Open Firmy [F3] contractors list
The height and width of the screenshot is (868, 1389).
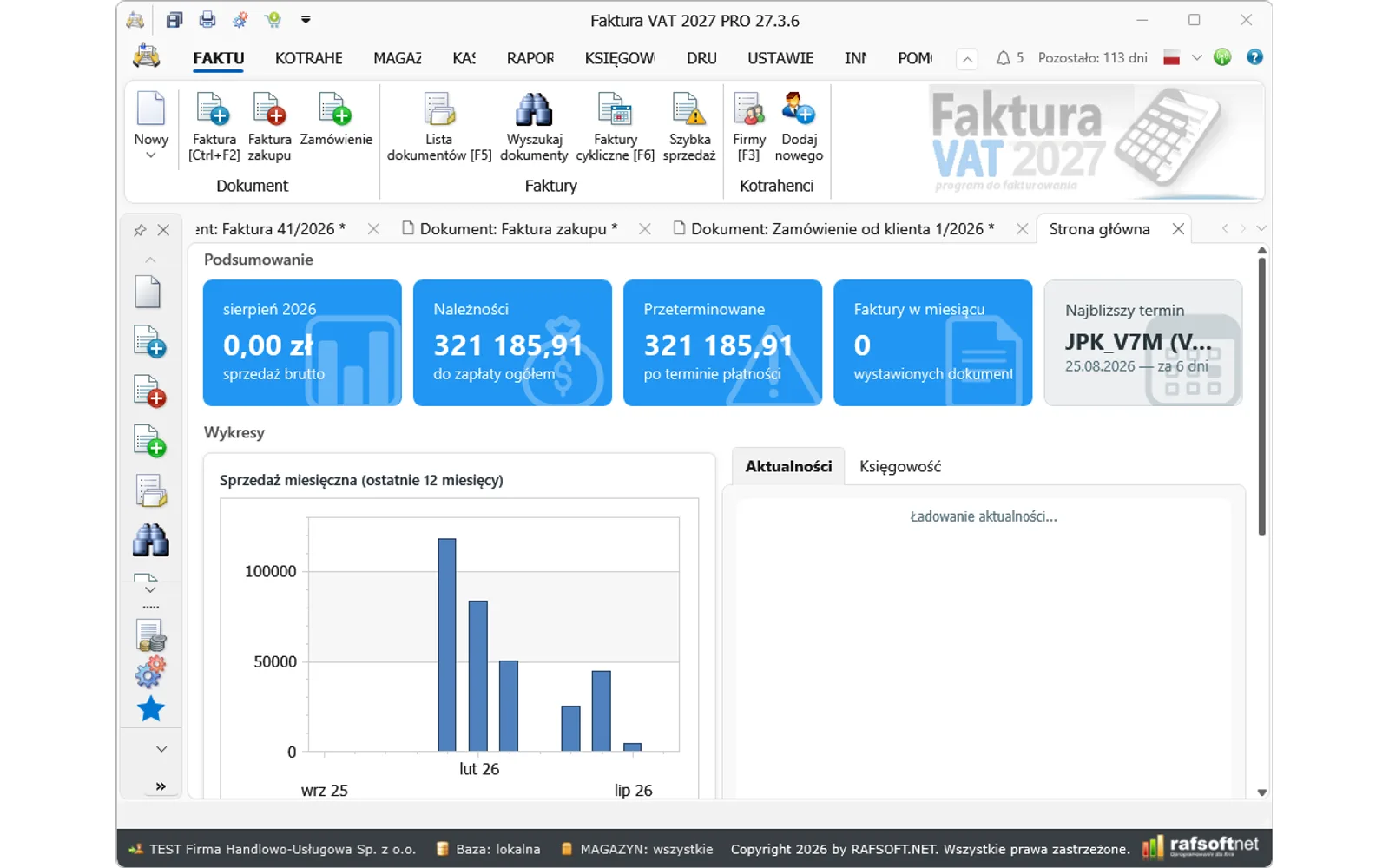tap(749, 126)
